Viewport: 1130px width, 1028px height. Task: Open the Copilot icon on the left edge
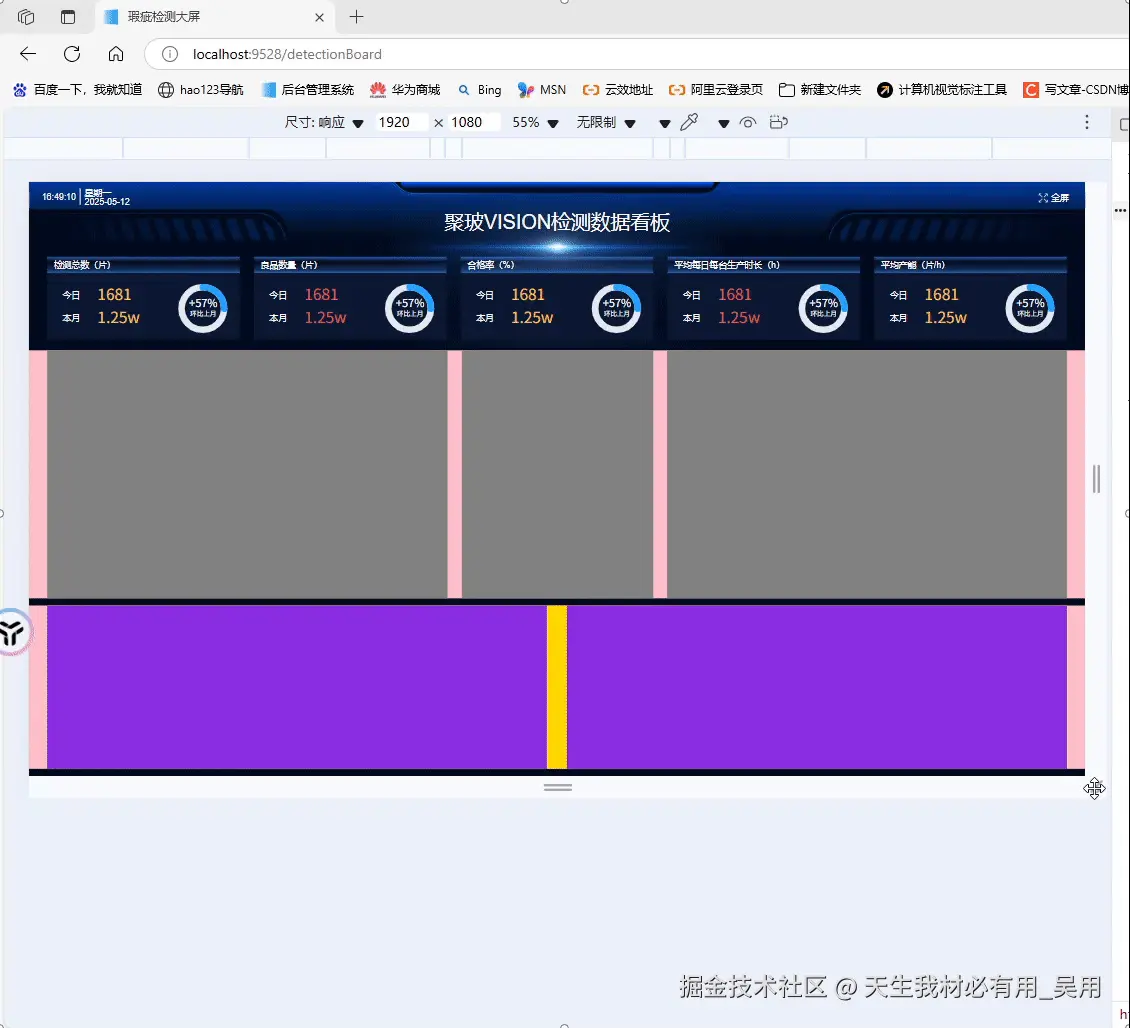coord(14,632)
